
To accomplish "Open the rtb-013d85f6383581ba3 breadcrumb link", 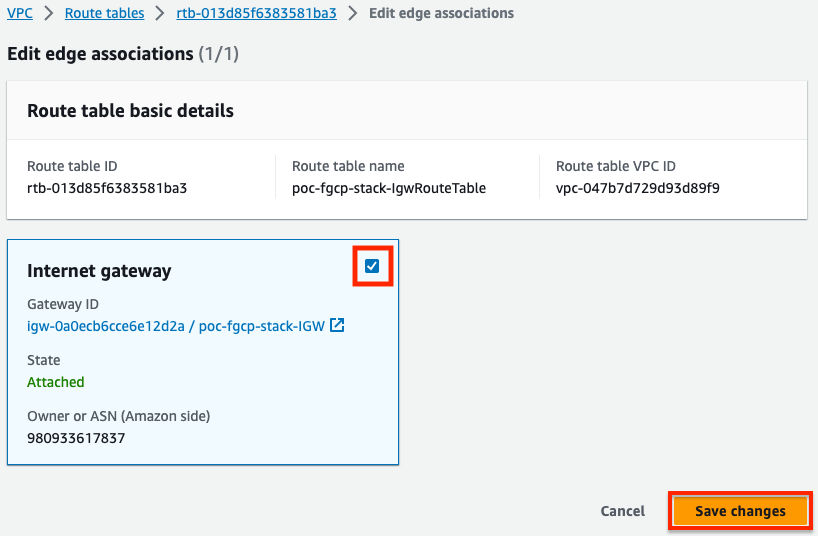I will click(256, 13).
